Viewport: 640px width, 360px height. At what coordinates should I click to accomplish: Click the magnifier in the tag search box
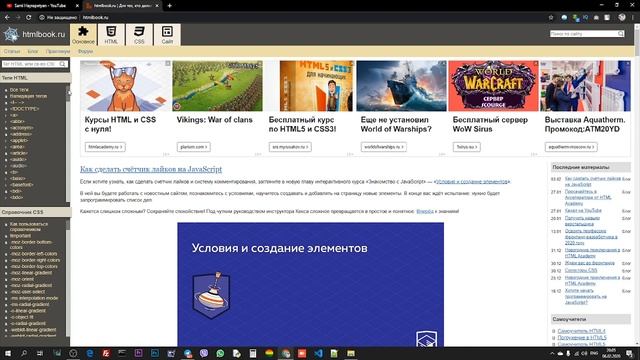[62, 64]
